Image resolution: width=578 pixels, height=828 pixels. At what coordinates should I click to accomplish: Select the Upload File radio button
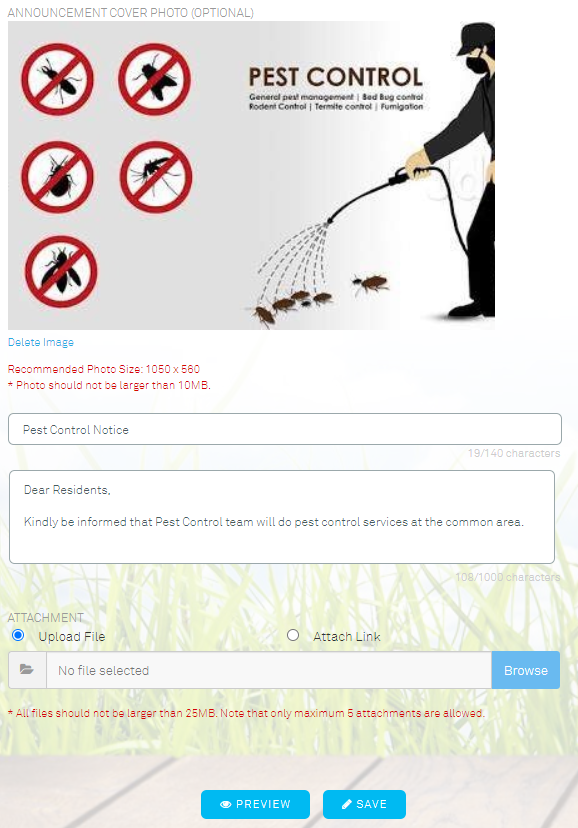pos(18,635)
